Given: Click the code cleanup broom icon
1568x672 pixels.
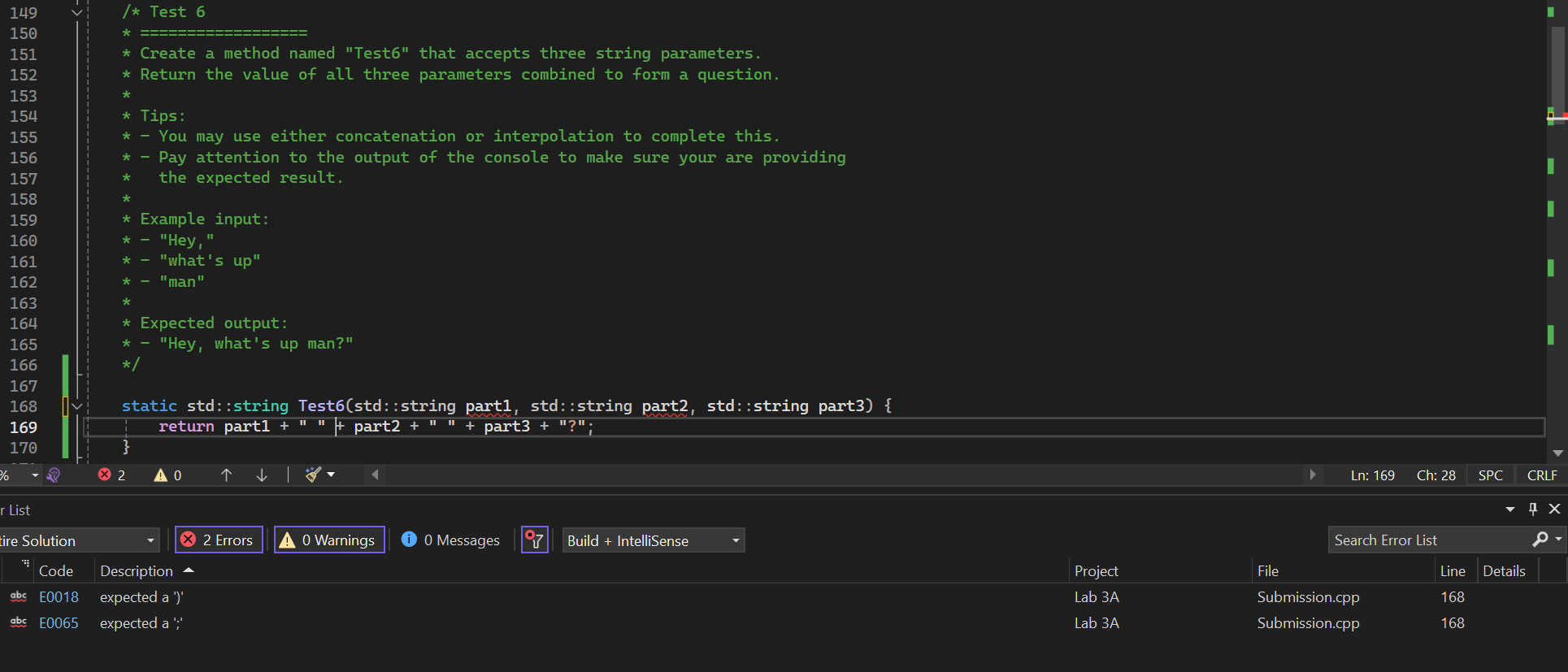Looking at the screenshot, I should tap(313, 475).
